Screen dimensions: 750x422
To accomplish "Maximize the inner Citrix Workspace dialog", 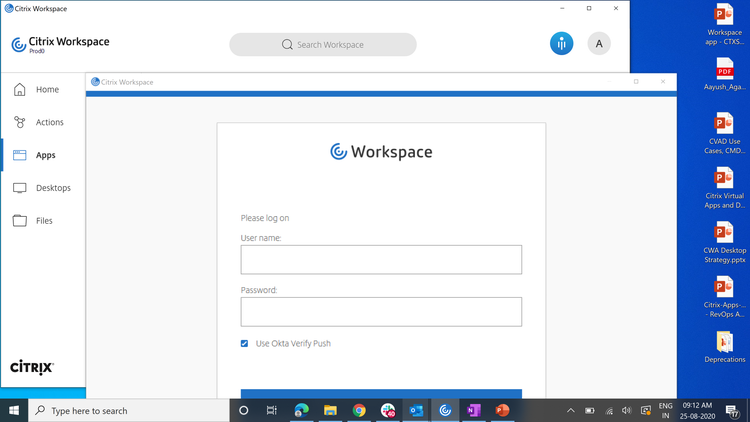I will pyautogui.click(x=636, y=82).
